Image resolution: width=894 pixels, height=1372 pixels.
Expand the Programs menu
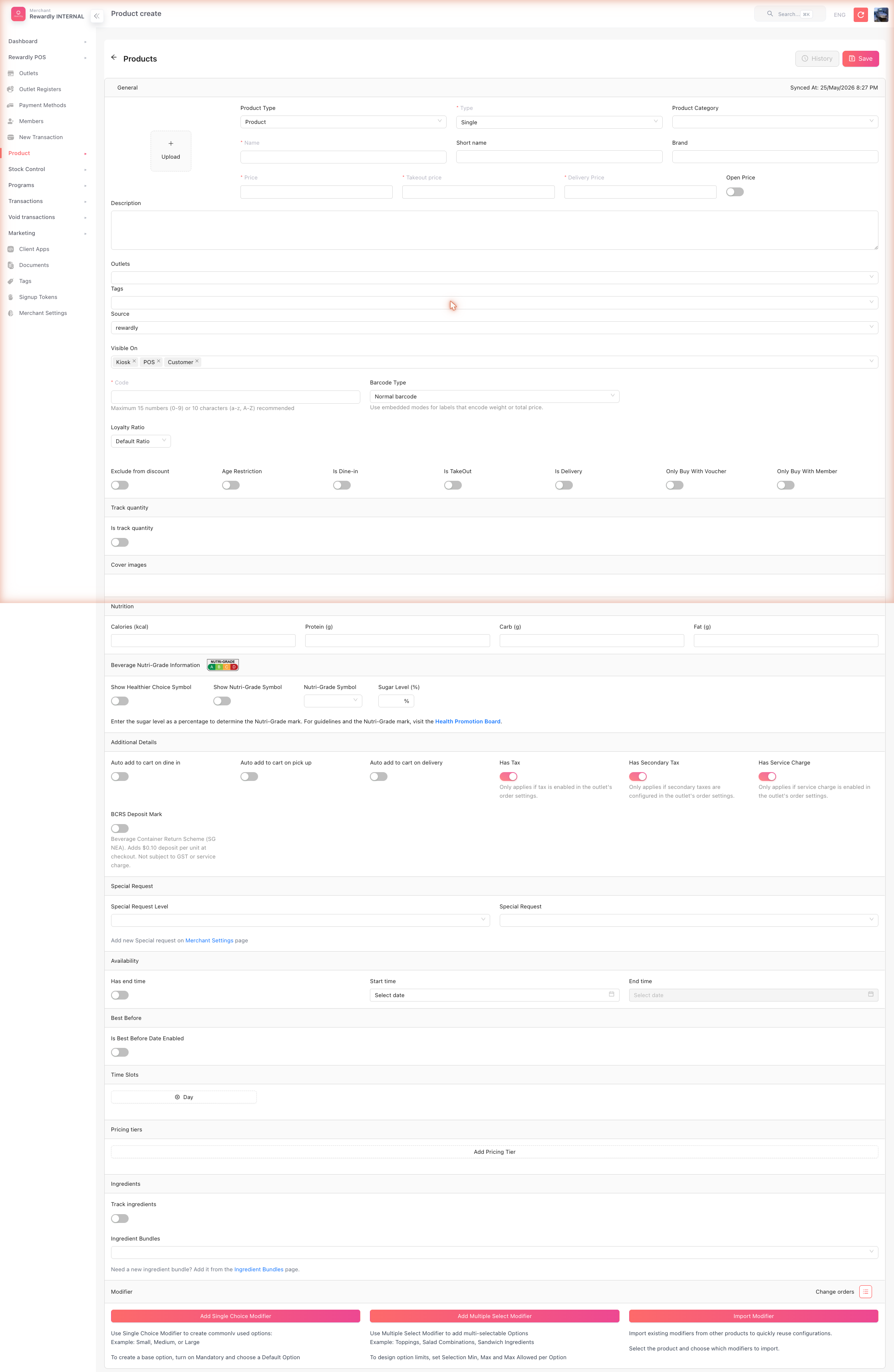[x=47, y=185]
